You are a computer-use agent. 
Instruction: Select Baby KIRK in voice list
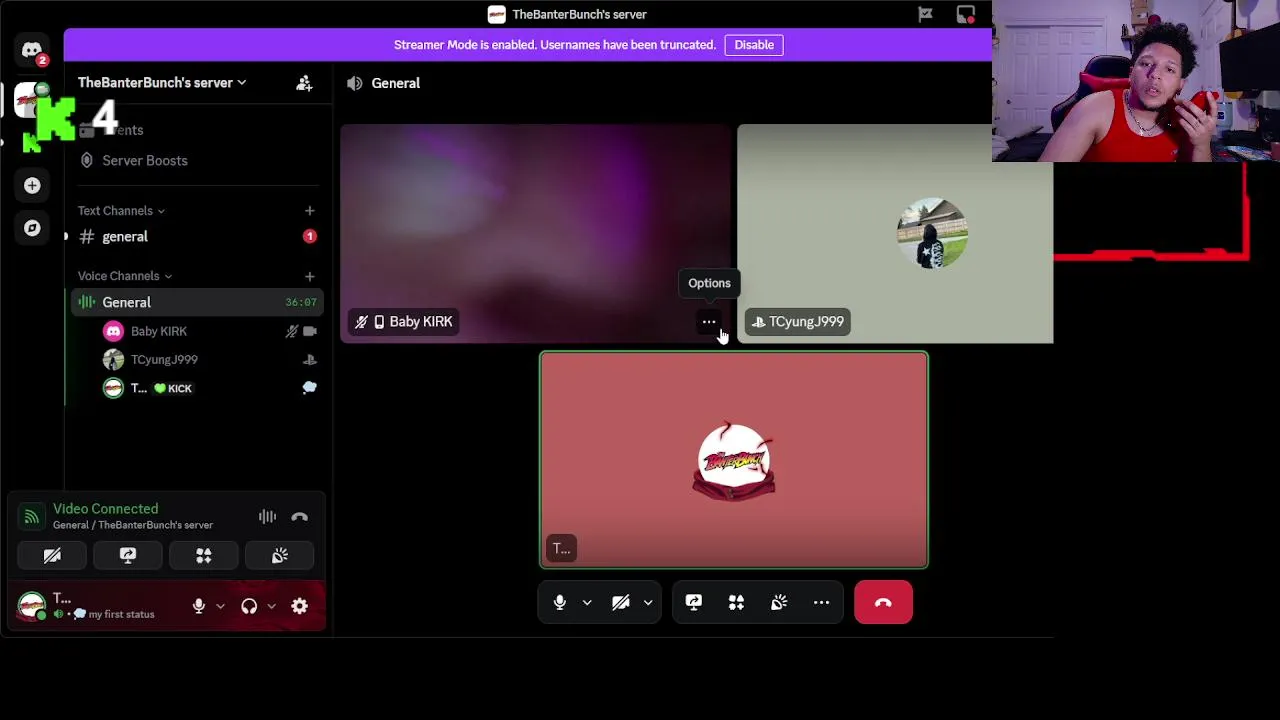pyautogui.click(x=158, y=331)
